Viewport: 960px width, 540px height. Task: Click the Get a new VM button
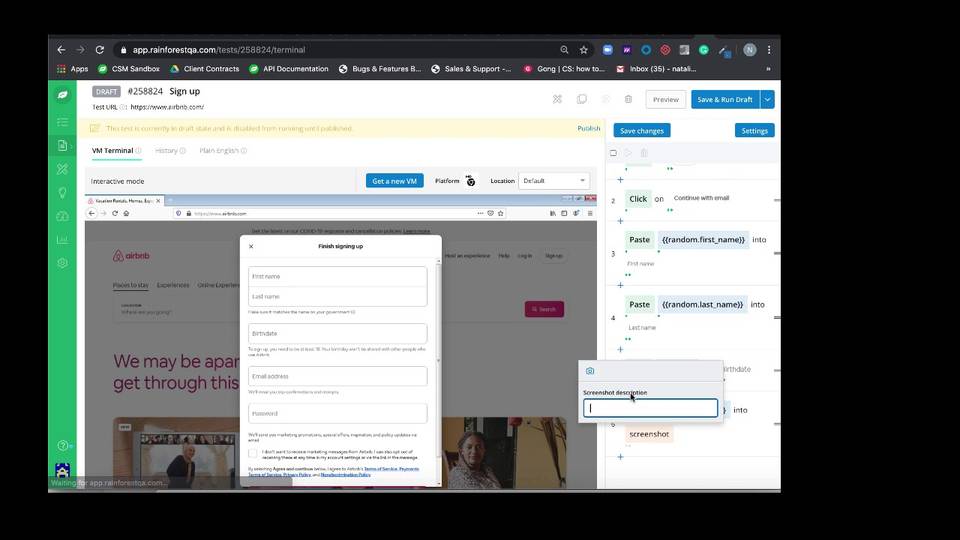[395, 181]
